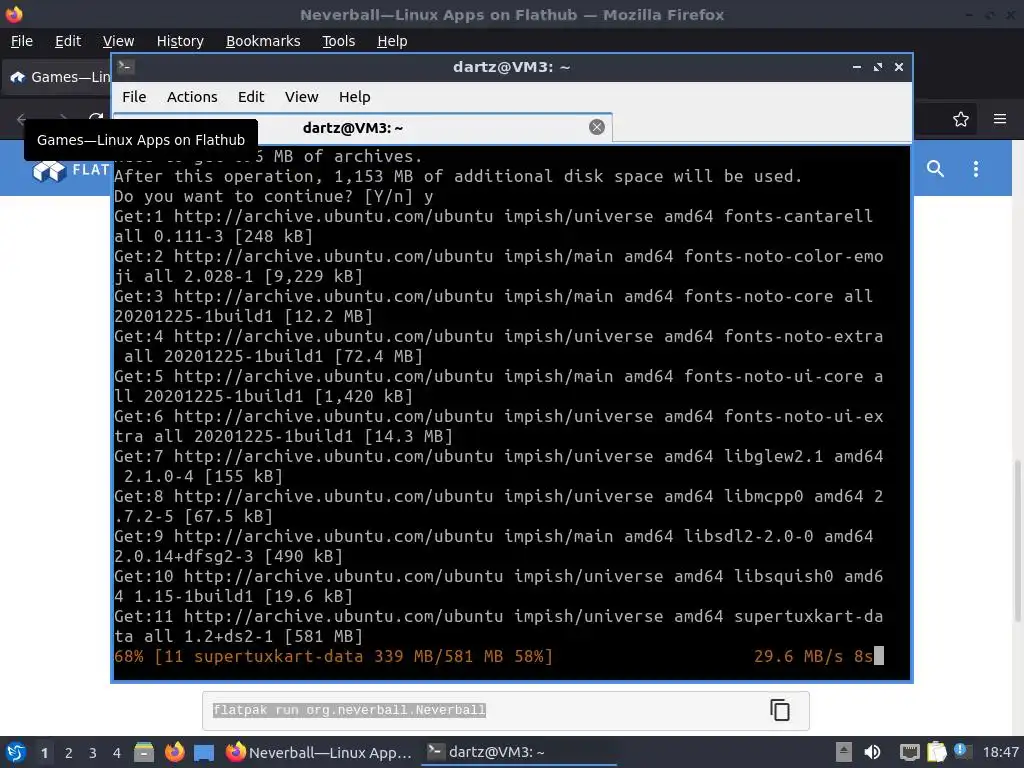The image size is (1024, 768).
Task: Open Firefox Tools menu
Action: 338,41
